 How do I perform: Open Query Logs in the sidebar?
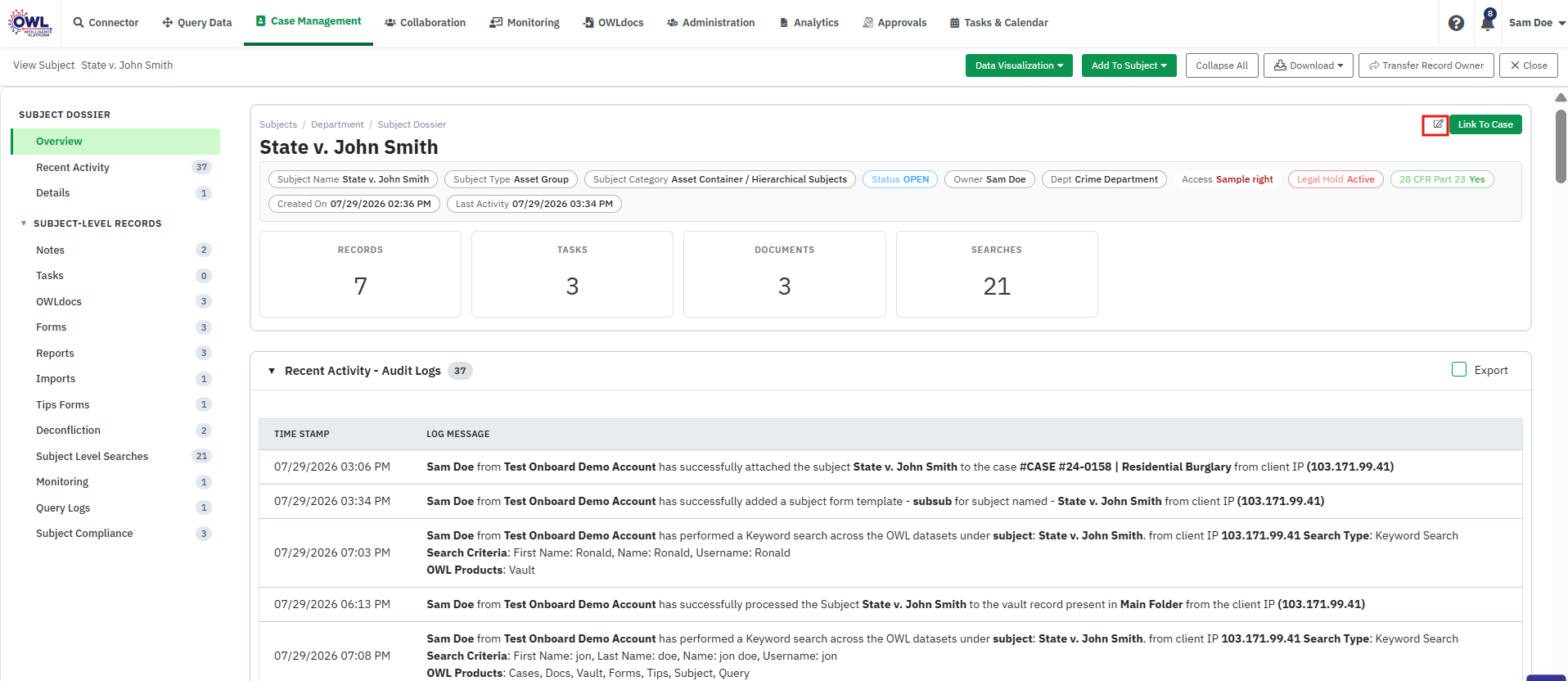point(115,508)
